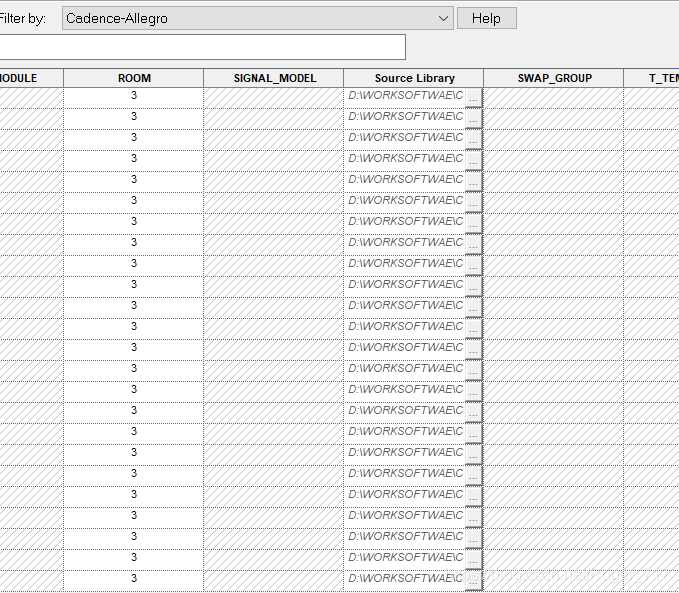Click the browse (...) button in the third row
Image resolution: width=679 pixels, height=593 pixels.
pos(473,138)
